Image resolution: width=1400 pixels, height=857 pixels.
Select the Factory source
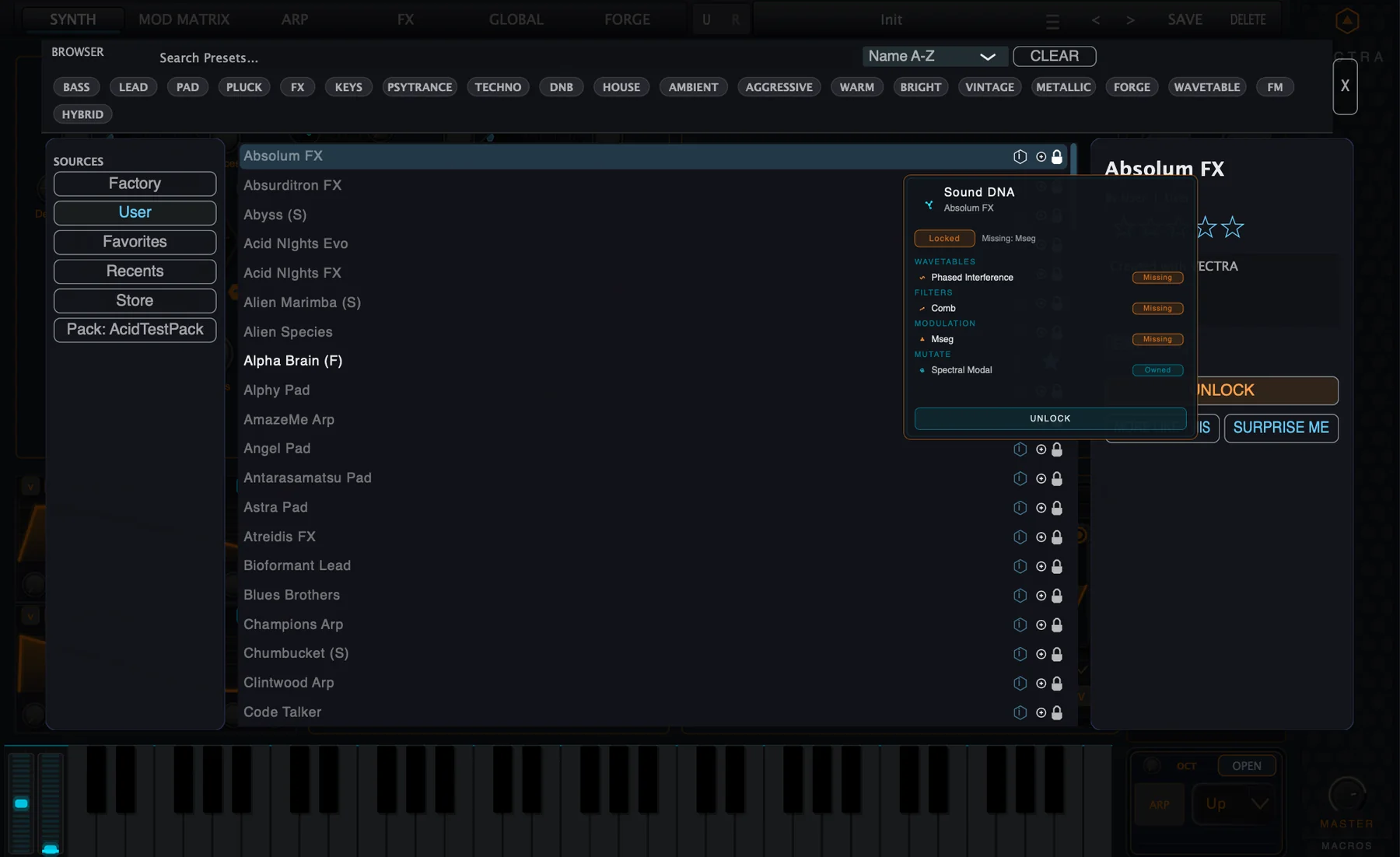click(135, 184)
